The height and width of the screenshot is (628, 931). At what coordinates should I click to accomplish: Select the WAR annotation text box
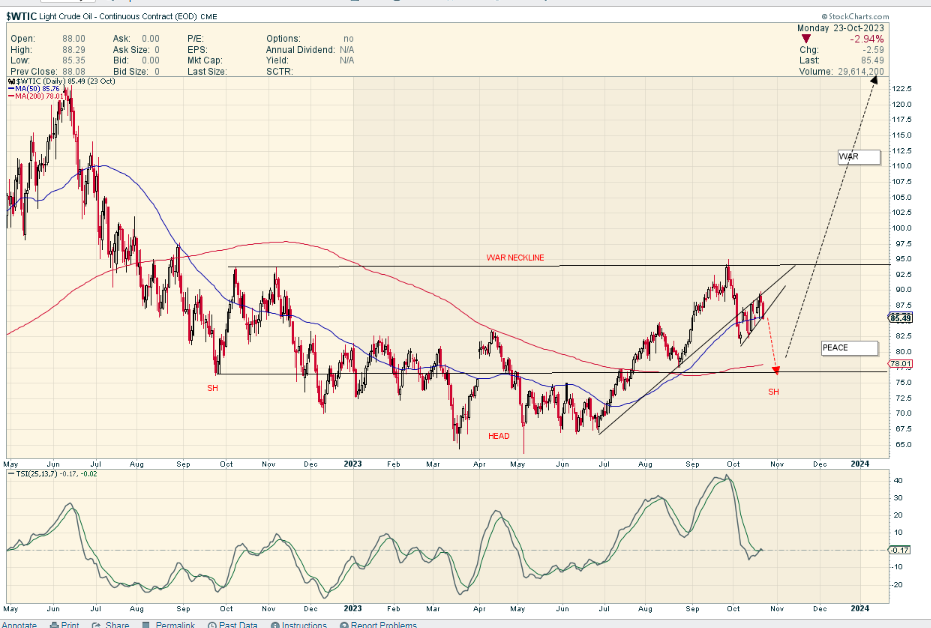click(x=858, y=157)
